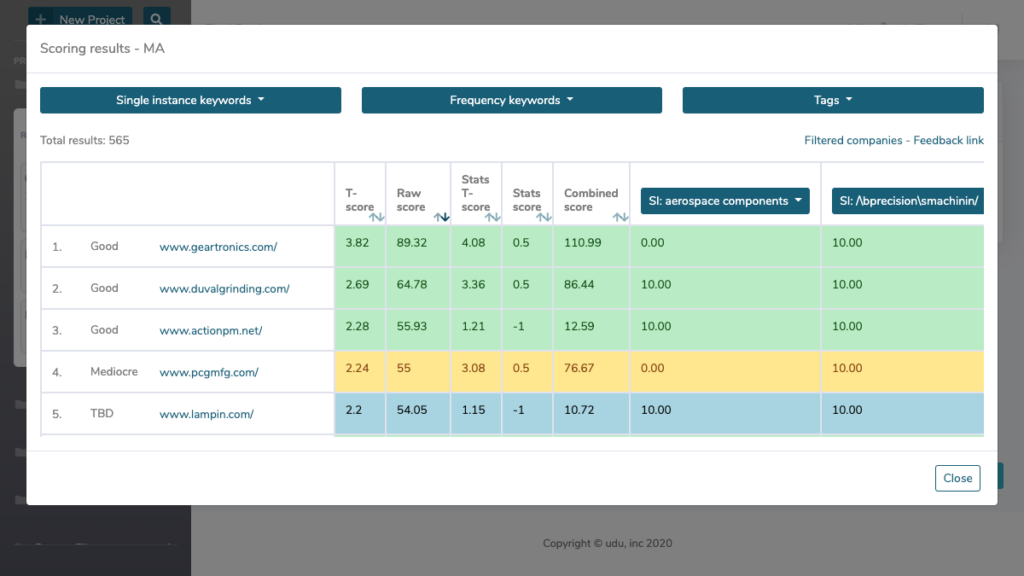The height and width of the screenshot is (576, 1024).
Task: Click New Project button in background
Action: (x=80, y=19)
